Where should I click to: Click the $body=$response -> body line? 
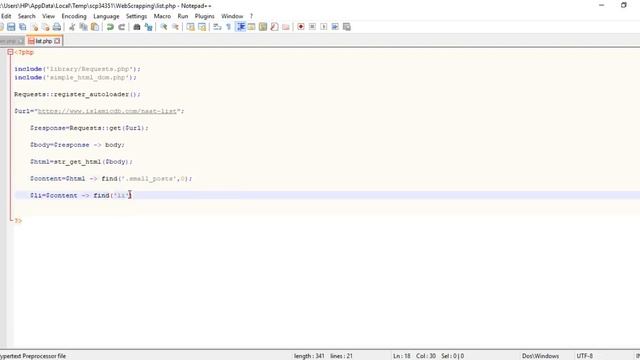[77, 145]
